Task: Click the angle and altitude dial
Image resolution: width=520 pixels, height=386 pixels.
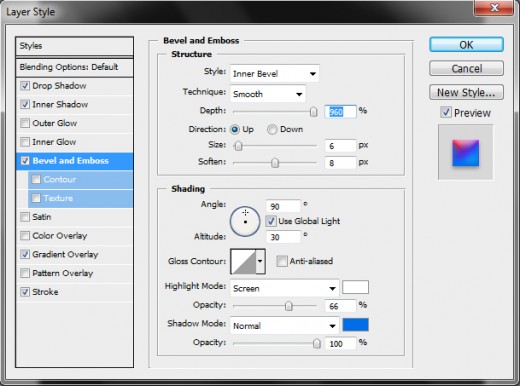Action: (245, 221)
